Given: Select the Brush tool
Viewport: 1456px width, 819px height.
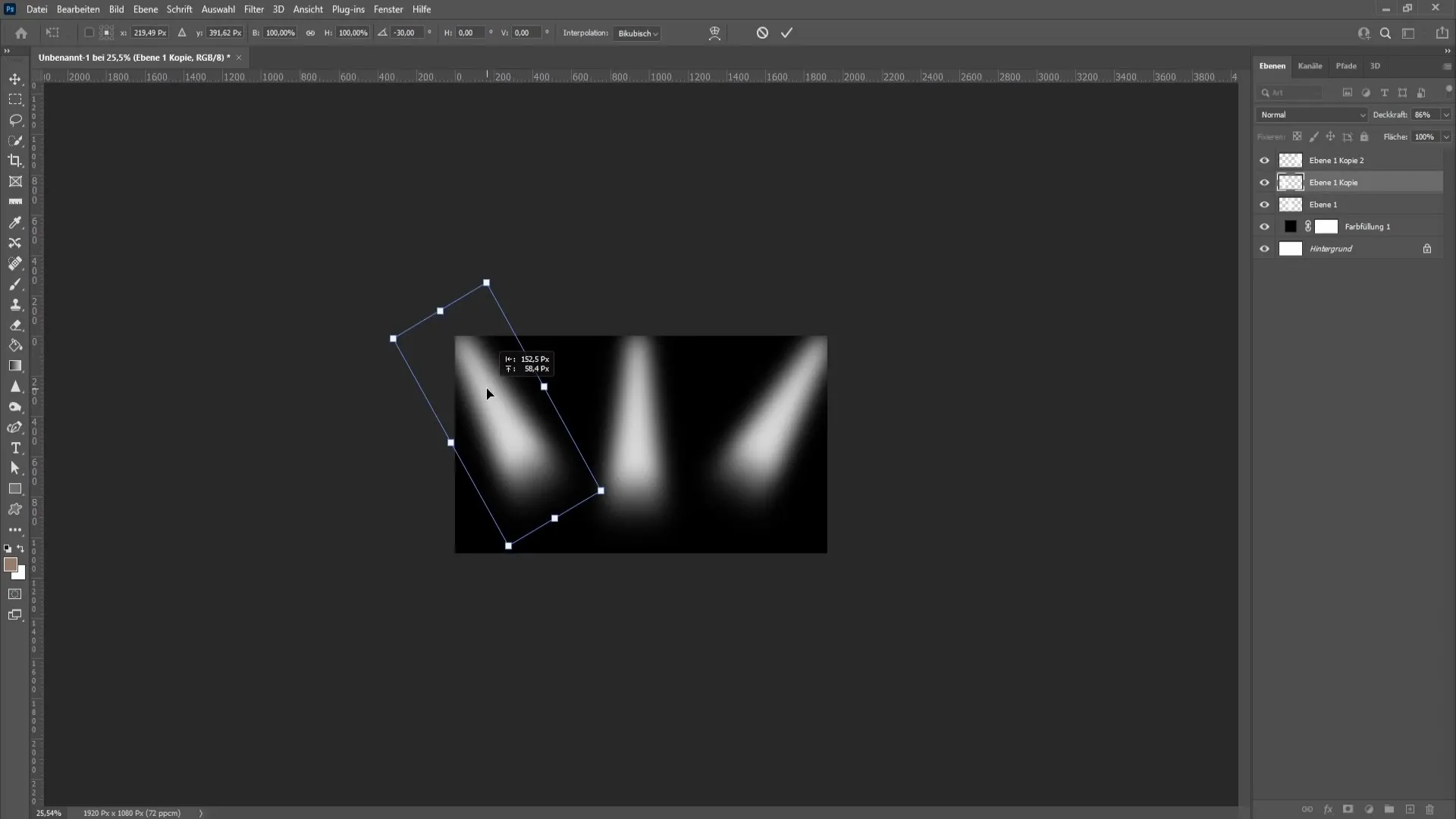Looking at the screenshot, I should pyautogui.click(x=15, y=283).
